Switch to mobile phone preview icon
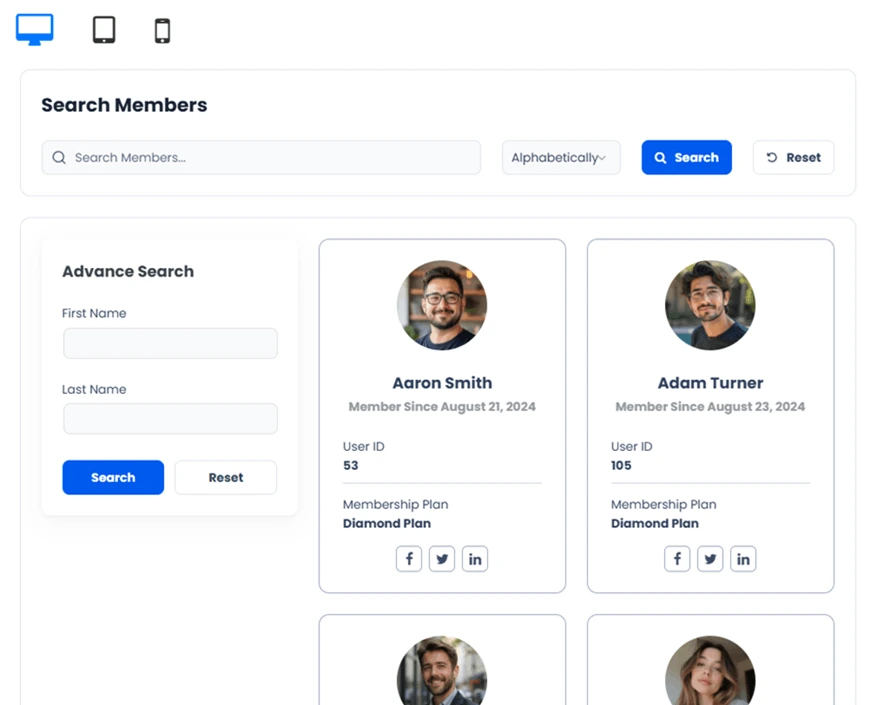This screenshot has height=705, width=877. click(x=162, y=30)
